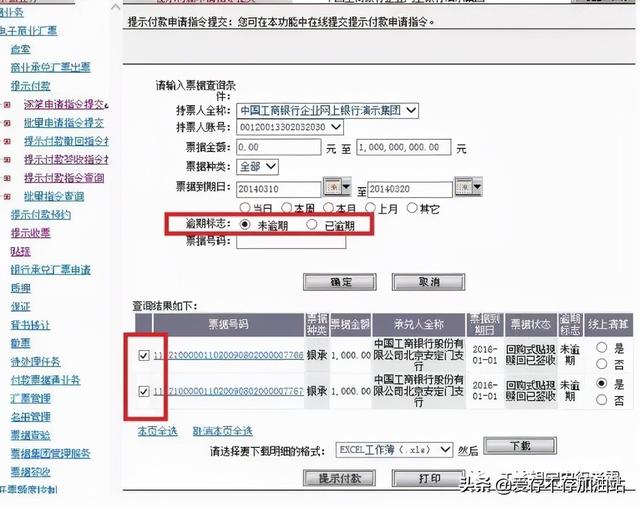Untick the checkbox for bill ending 7767
The height and width of the screenshot is (508, 640).
(143, 391)
